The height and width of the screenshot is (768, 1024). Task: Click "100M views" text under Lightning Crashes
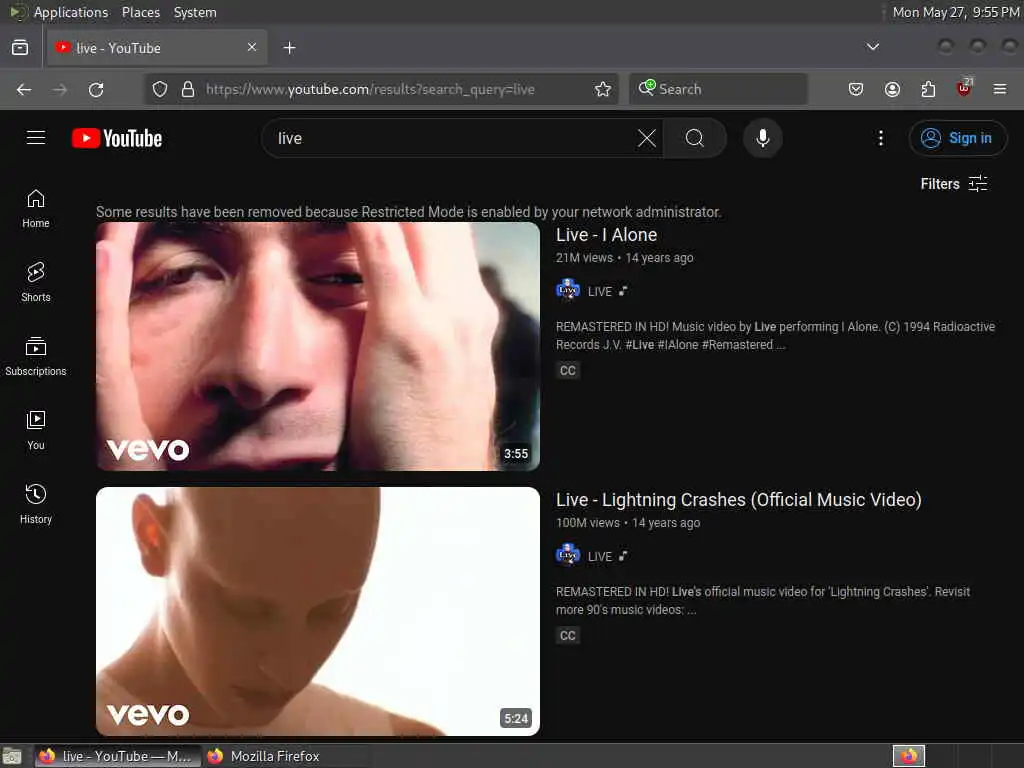(x=588, y=522)
